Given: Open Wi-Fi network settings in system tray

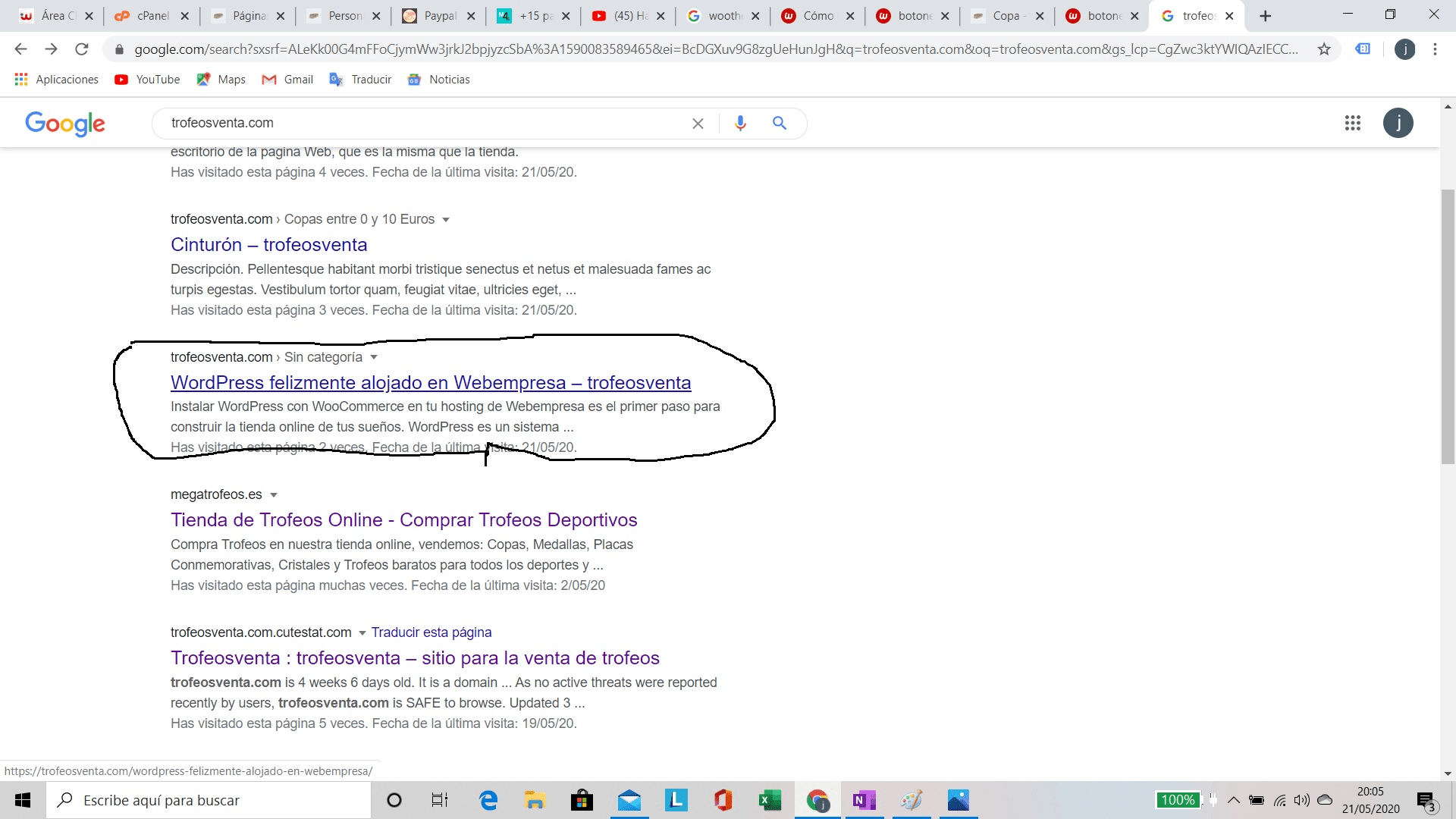Looking at the screenshot, I should pyautogui.click(x=1280, y=800).
